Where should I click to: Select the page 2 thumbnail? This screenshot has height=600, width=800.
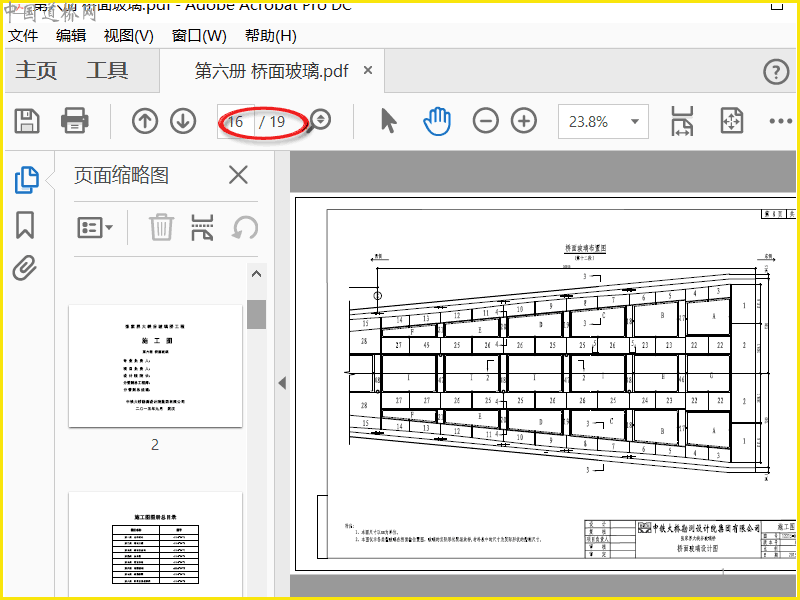pos(156,366)
